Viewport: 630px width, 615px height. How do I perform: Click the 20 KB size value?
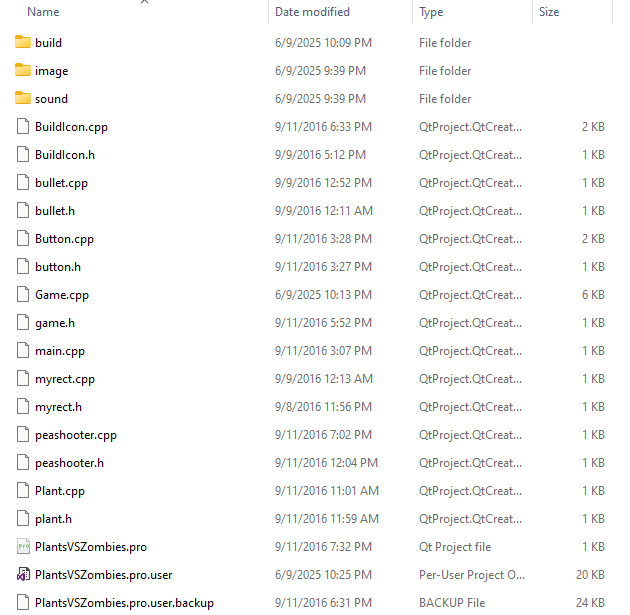(x=590, y=575)
